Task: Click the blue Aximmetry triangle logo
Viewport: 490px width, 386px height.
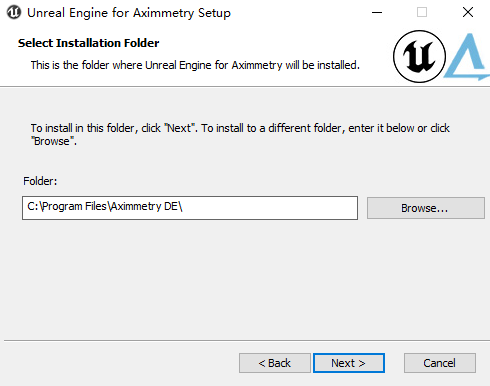Action: 467,57
